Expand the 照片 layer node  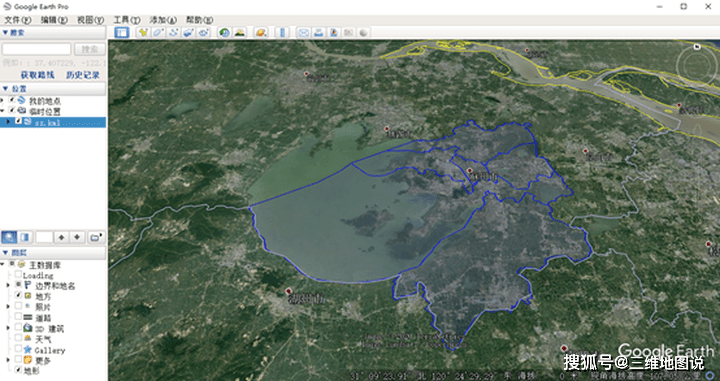pos(8,307)
